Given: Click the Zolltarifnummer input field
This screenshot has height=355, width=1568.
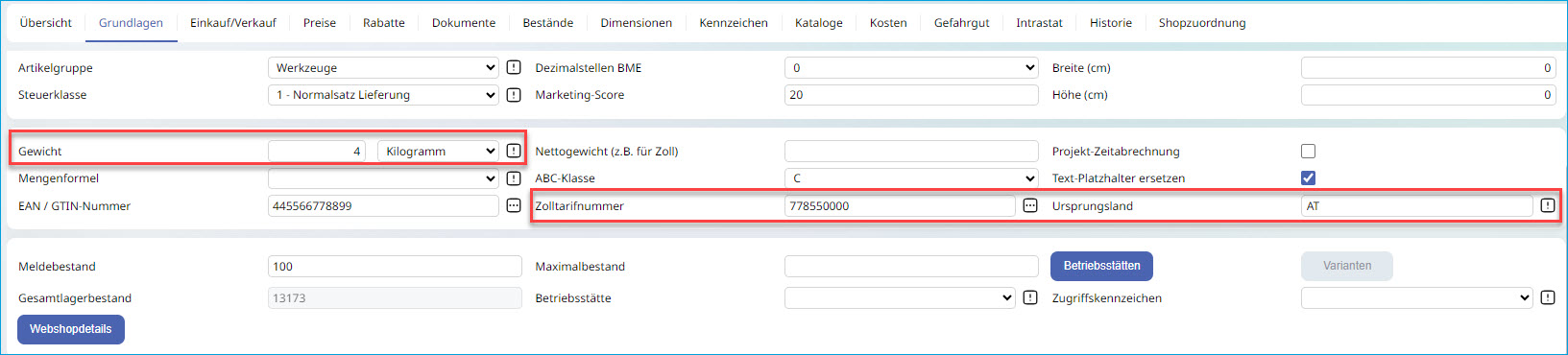Looking at the screenshot, I should click(900, 205).
